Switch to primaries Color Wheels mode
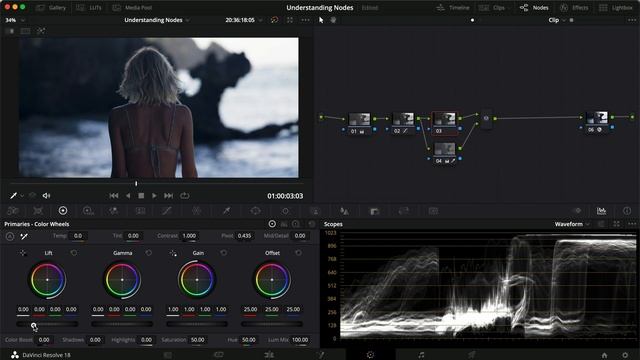 [272, 224]
